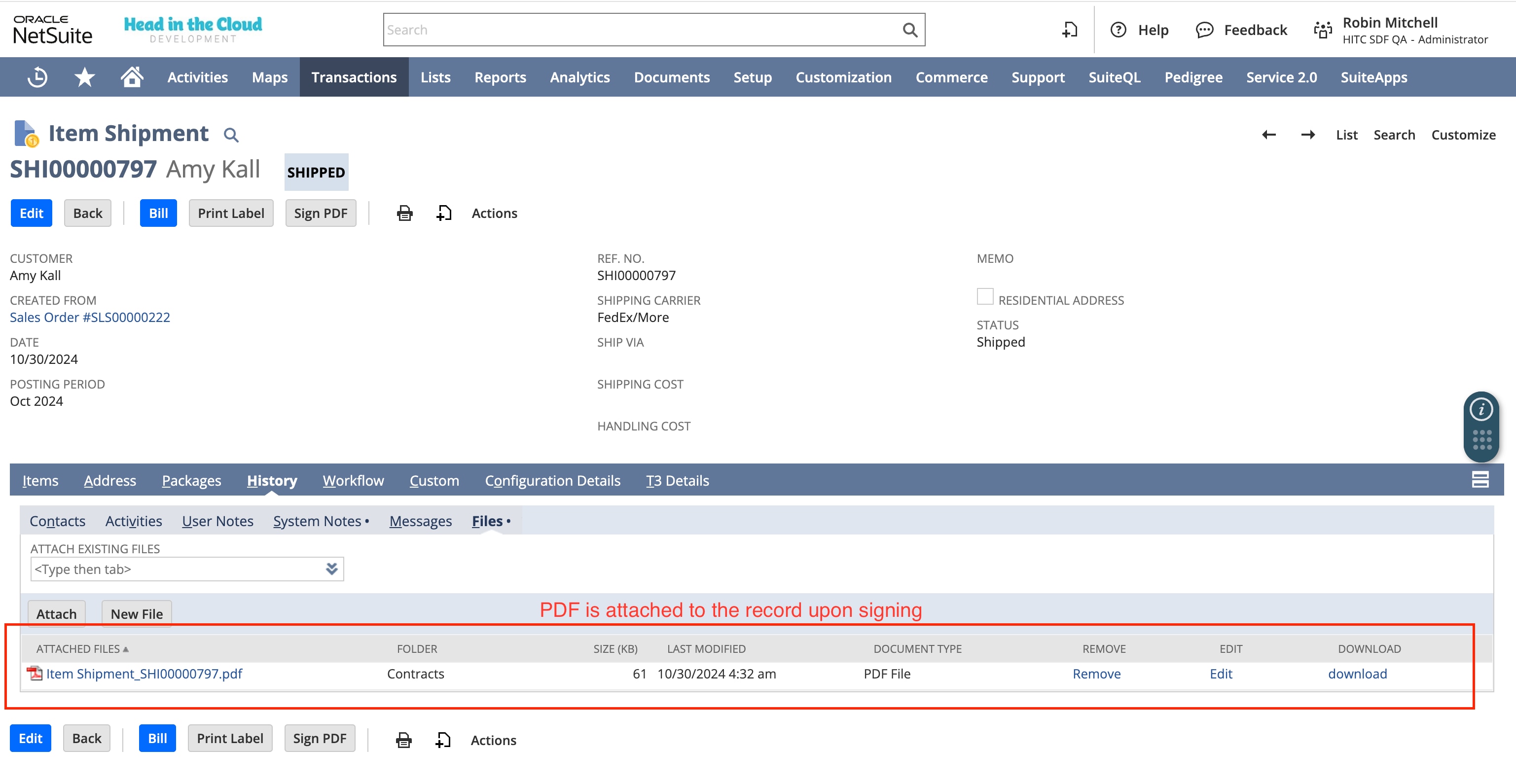Image resolution: width=1516 pixels, height=784 pixels.
Task: Sort by Attached Files column header
Action: [x=78, y=648]
